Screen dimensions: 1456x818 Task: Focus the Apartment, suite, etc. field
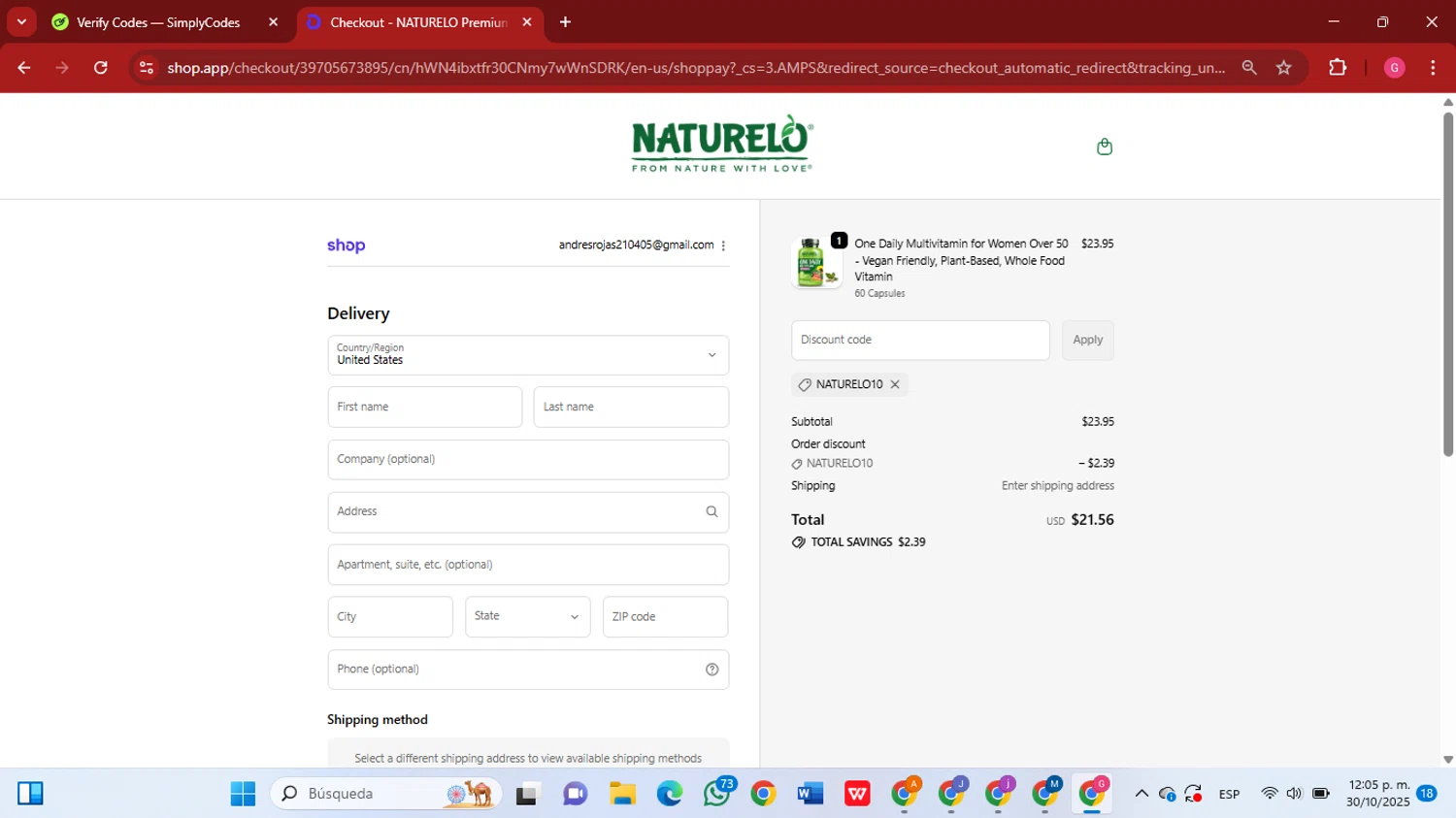click(x=528, y=565)
